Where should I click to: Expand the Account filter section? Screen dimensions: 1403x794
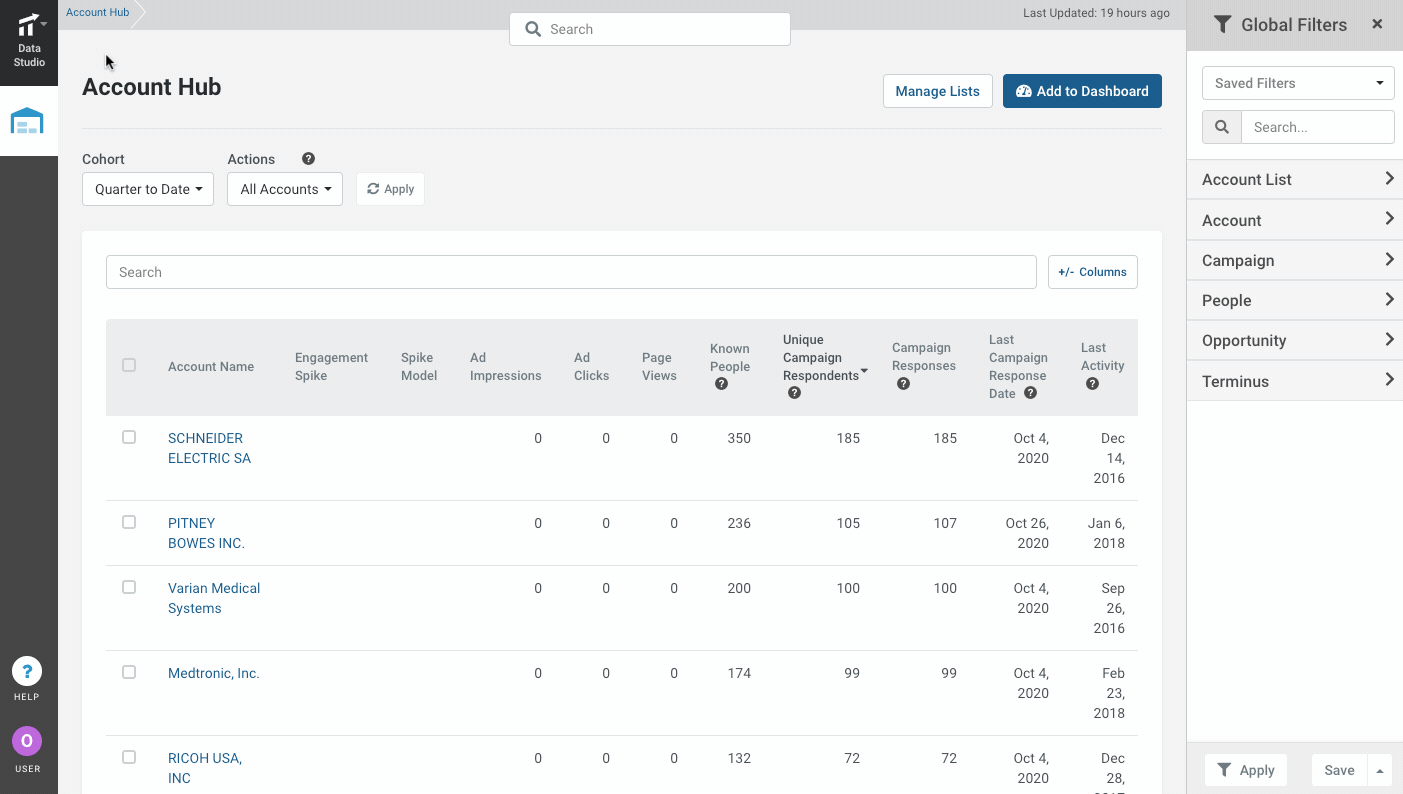click(x=1295, y=220)
